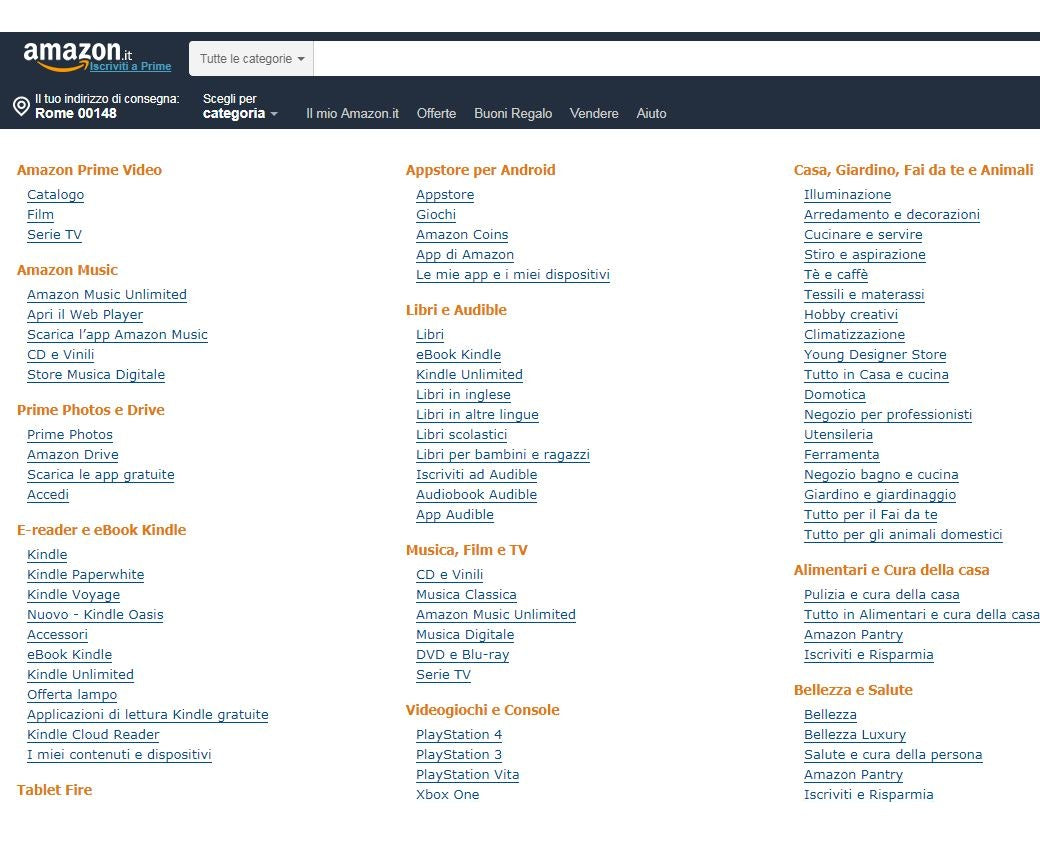Open Kindle Cloud Reader link
The width and height of the screenshot is (1040, 852).
[93, 735]
